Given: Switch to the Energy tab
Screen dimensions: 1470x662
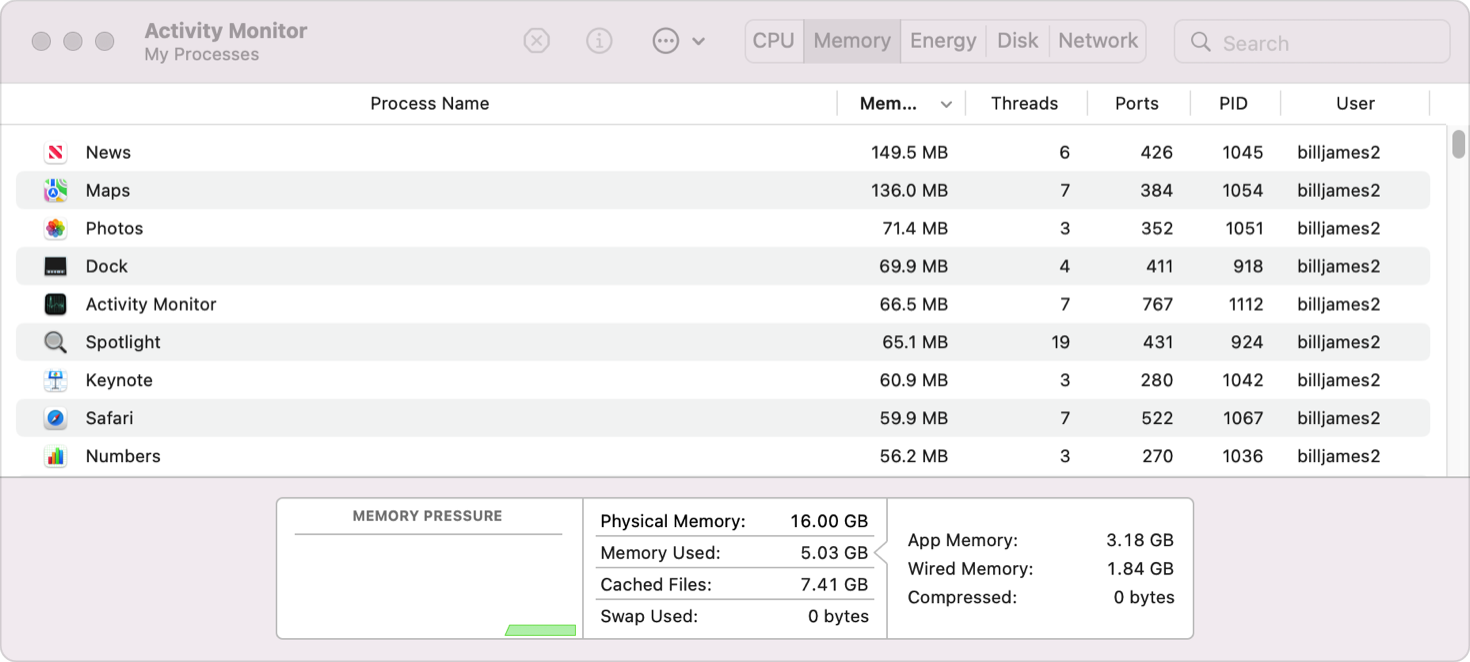Looking at the screenshot, I should tap(943, 41).
